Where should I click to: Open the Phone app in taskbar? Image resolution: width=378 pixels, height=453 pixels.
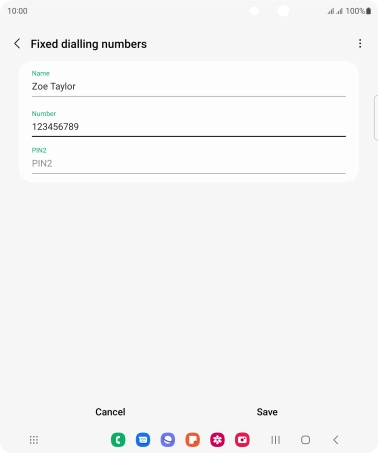[118, 440]
